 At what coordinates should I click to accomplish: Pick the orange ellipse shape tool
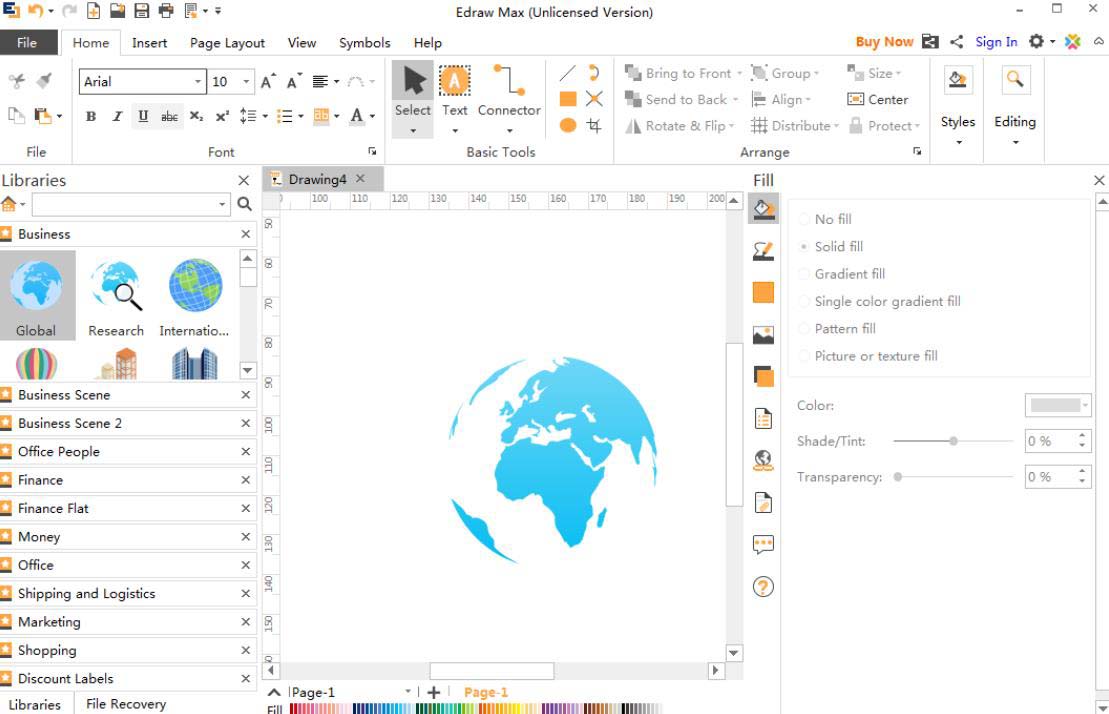(x=567, y=125)
